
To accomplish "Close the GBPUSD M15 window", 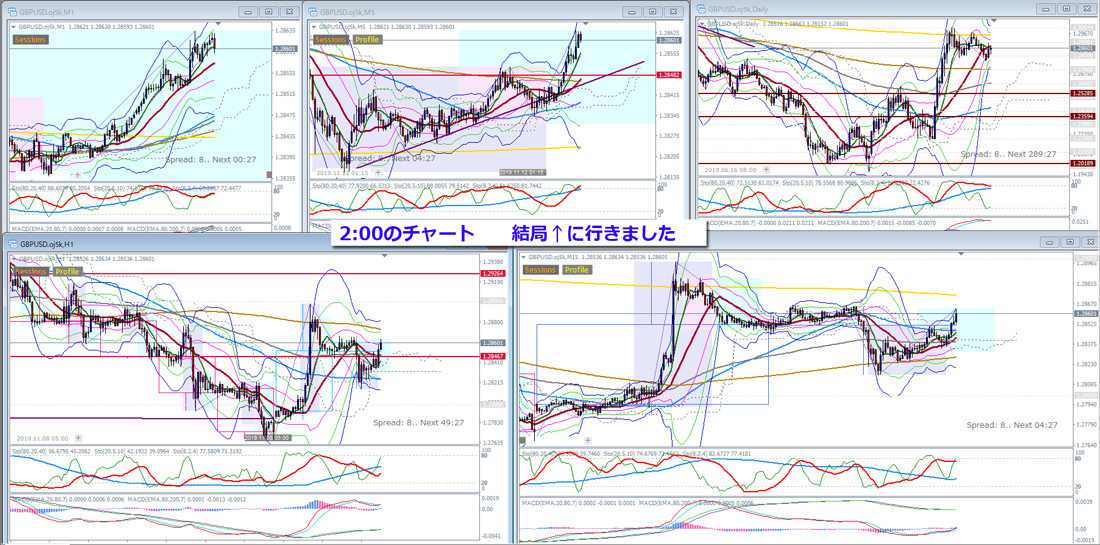I will click(1089, 241).
